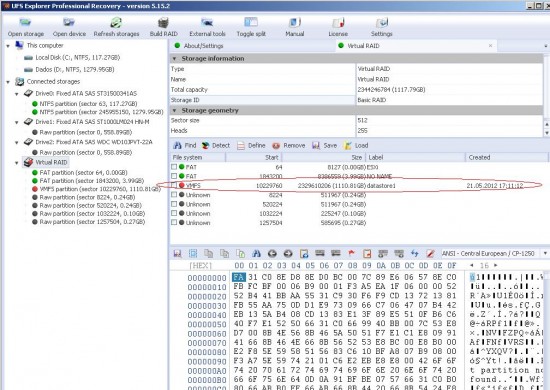Sort by the Label column header
This screenshot has width=550, height=390.
[x=415, y=157]
